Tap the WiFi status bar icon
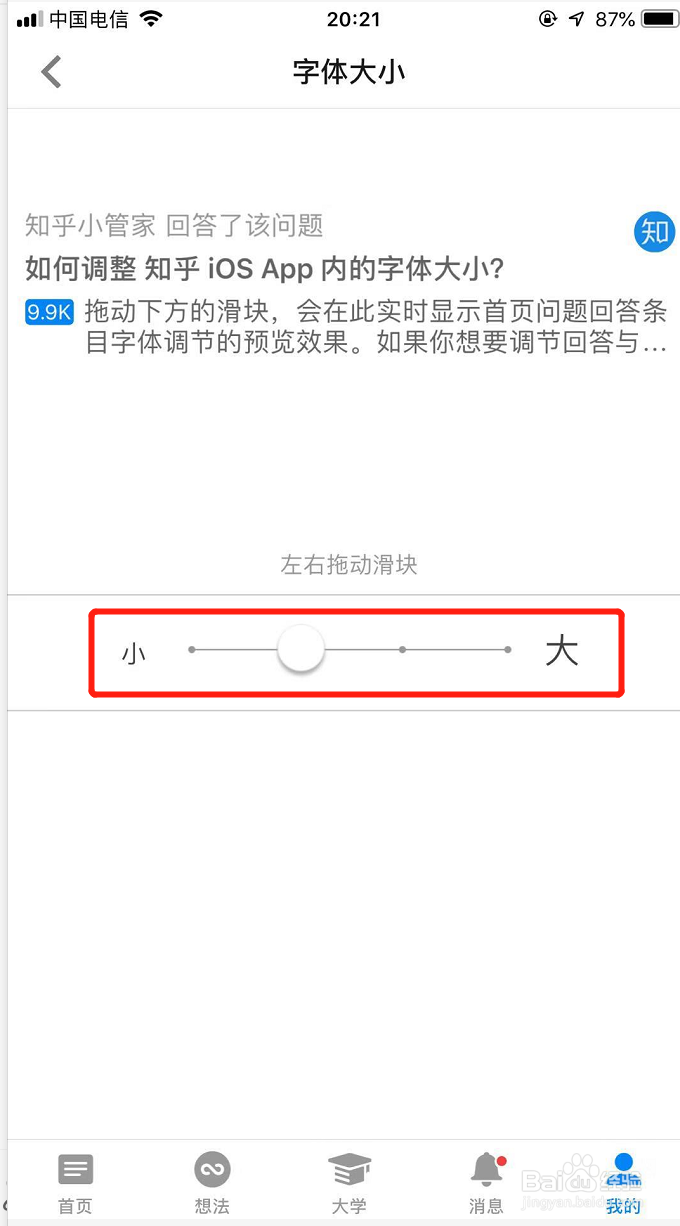This screenshot has height=1226, width=680. [151, 19]
